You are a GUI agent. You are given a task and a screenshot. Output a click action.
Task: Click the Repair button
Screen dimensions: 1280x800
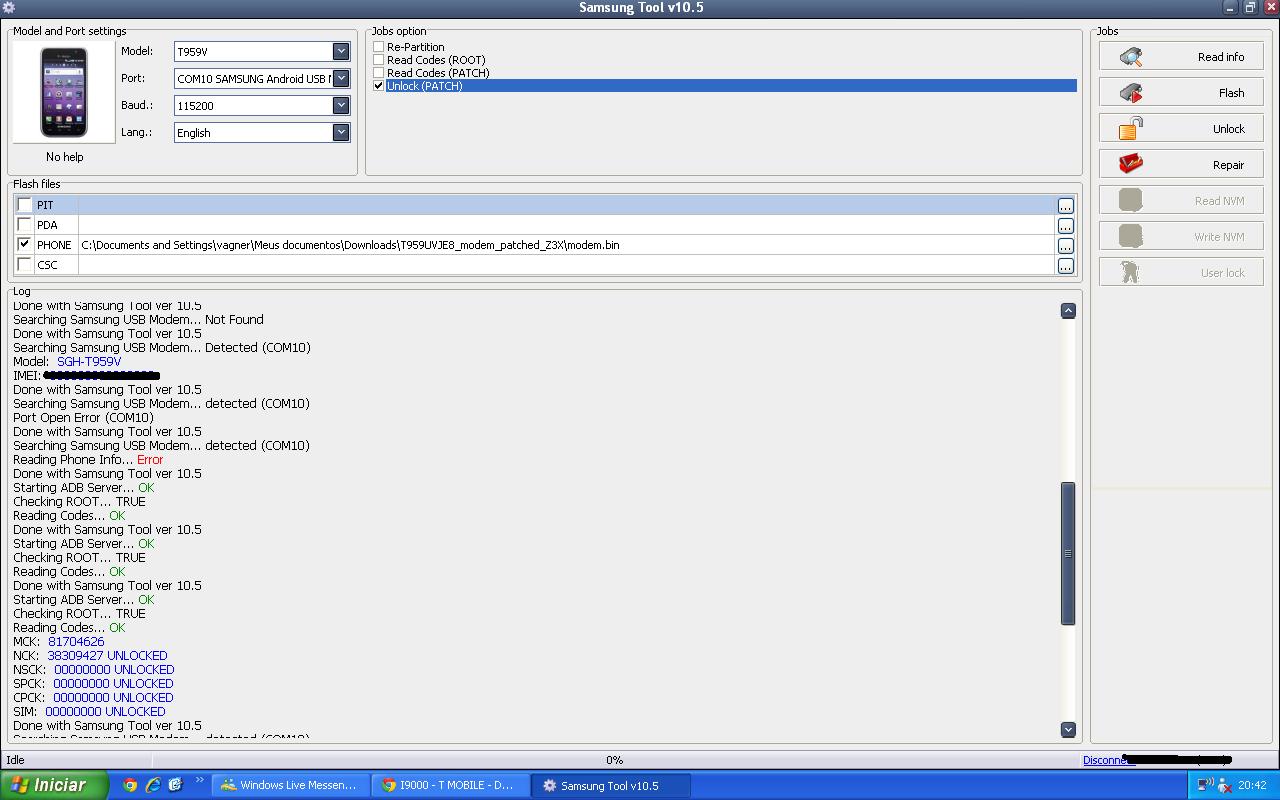1181,165
